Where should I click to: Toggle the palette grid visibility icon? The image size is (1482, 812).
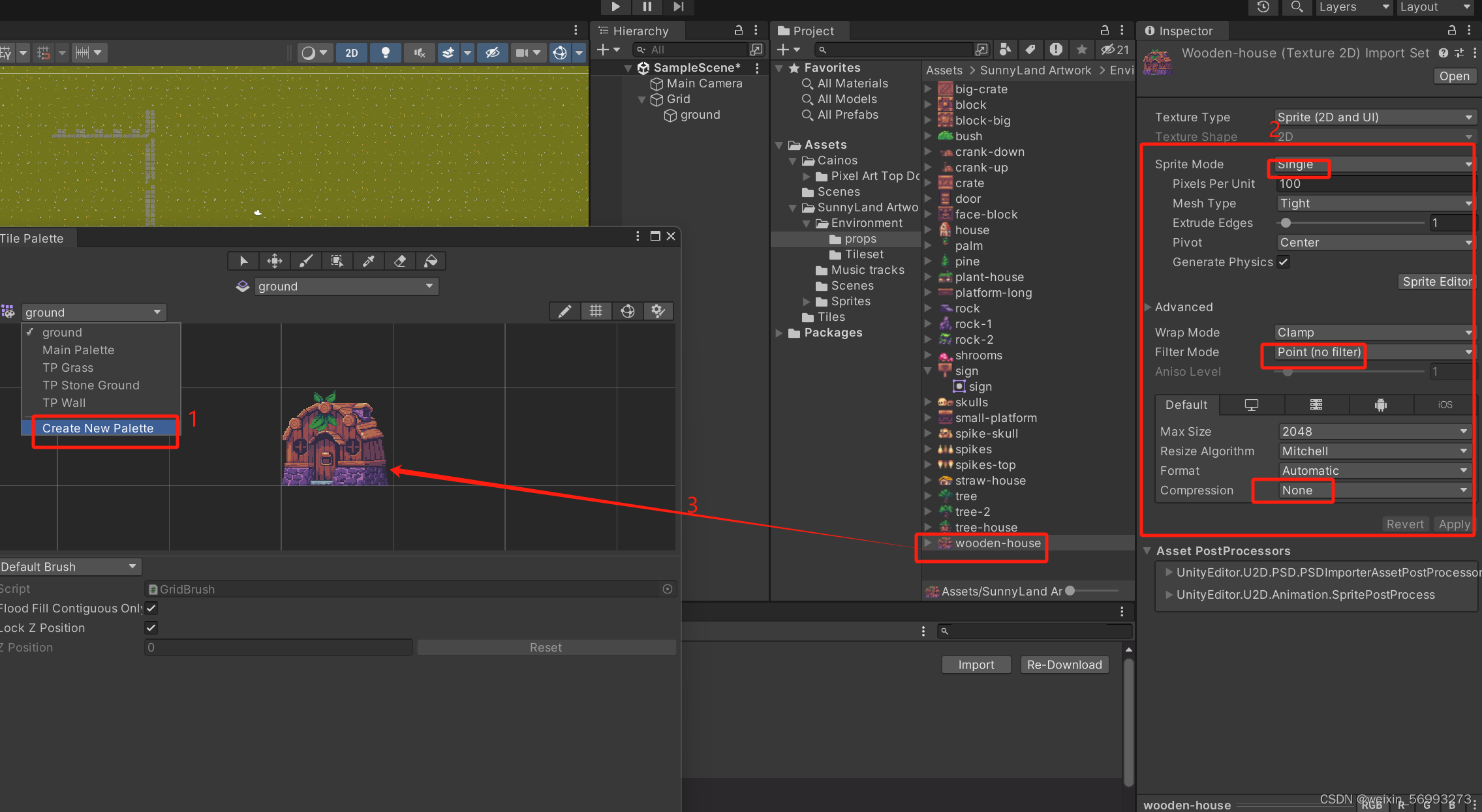596,312
